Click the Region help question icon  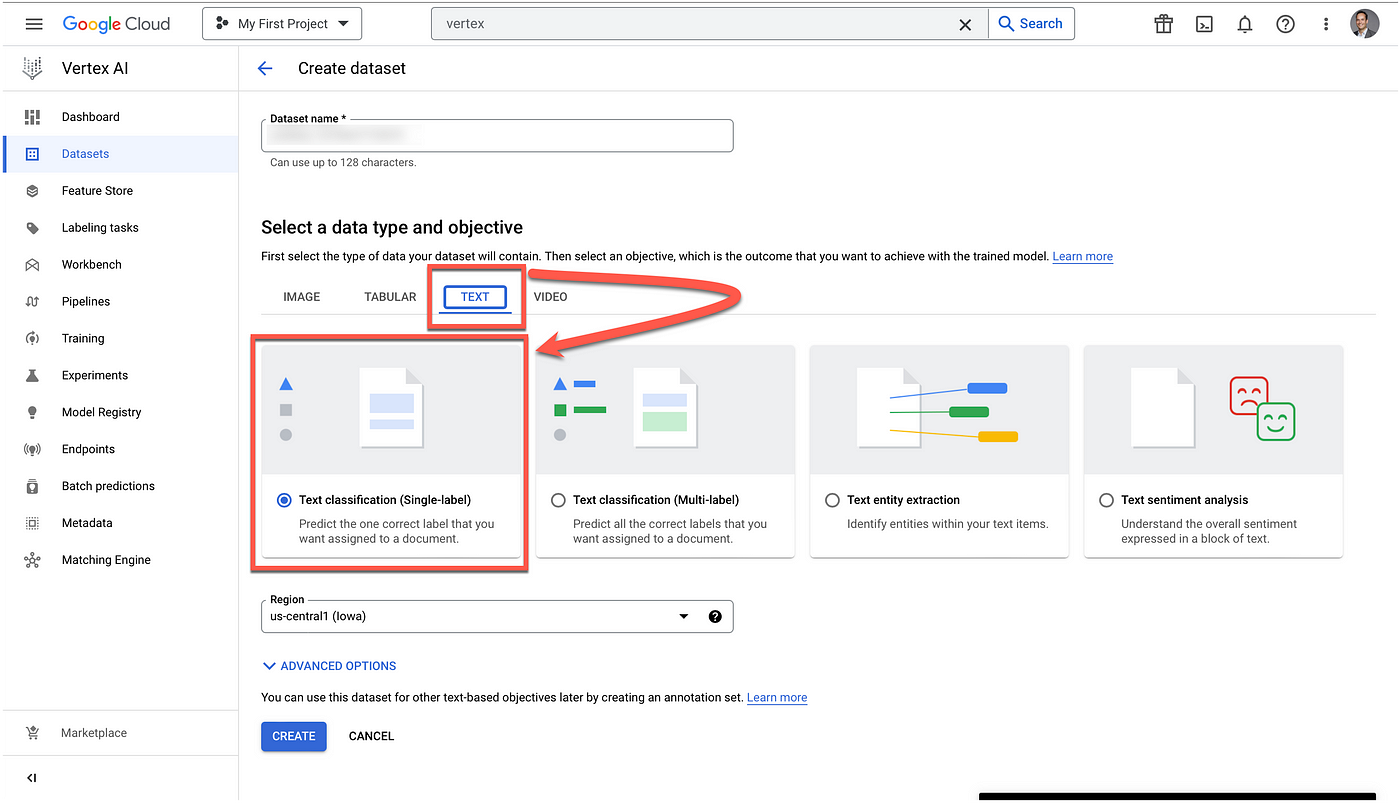pyautogui.click(x=715, y=616)
